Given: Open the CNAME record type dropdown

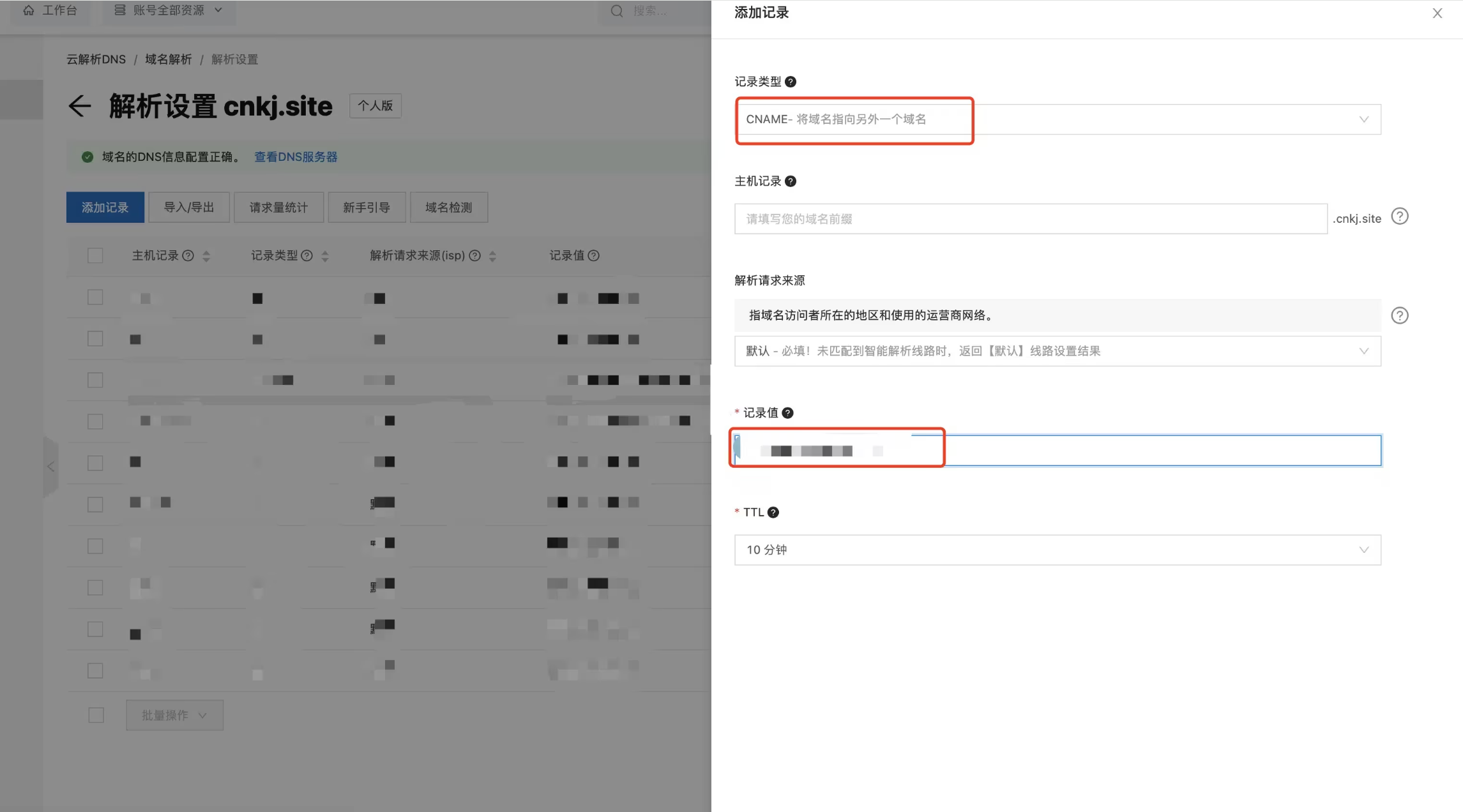Looking at the screenshot, I should (x=1057, y=119).
